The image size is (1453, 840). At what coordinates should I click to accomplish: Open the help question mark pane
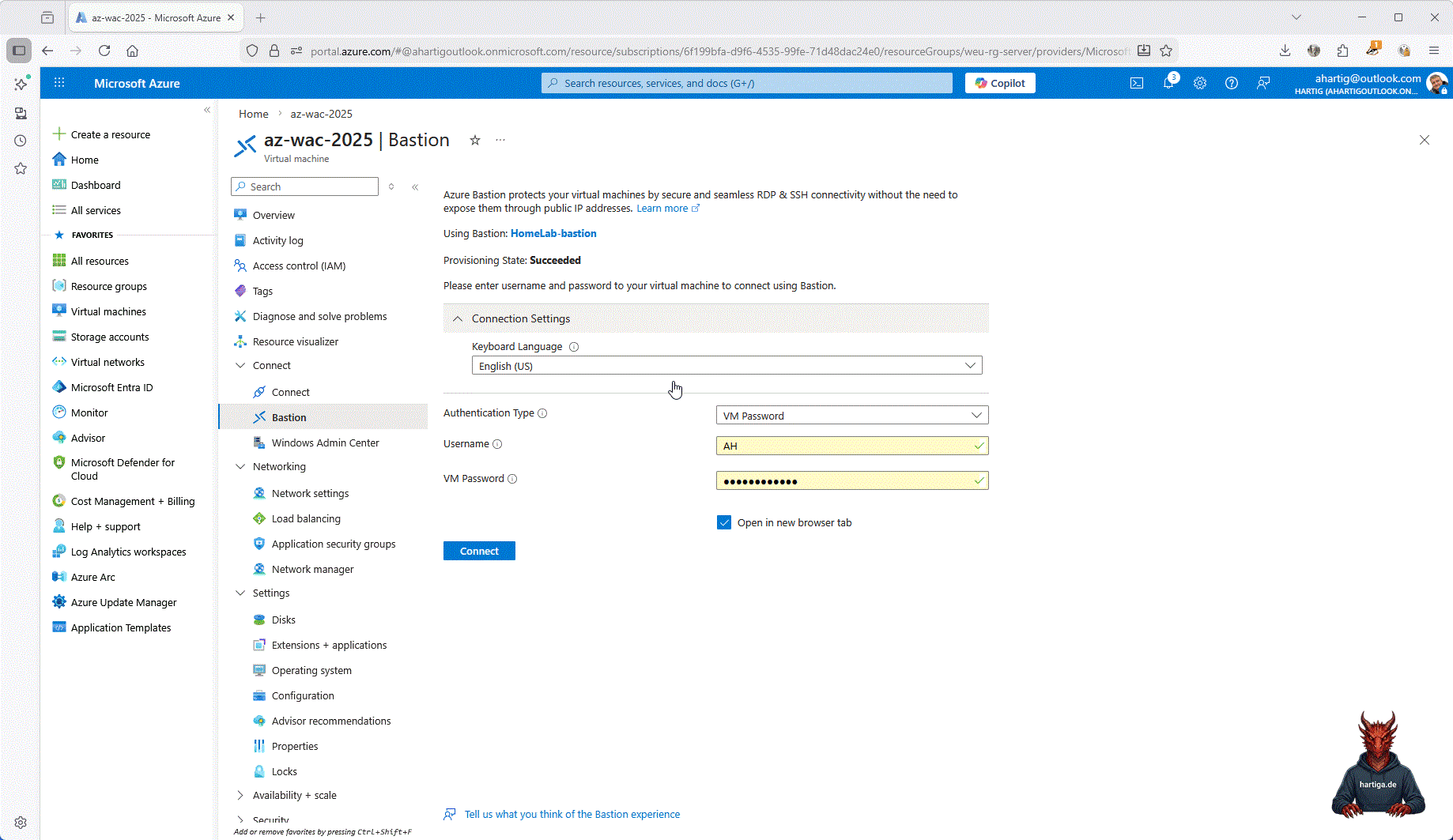[x=1231, y=82]
